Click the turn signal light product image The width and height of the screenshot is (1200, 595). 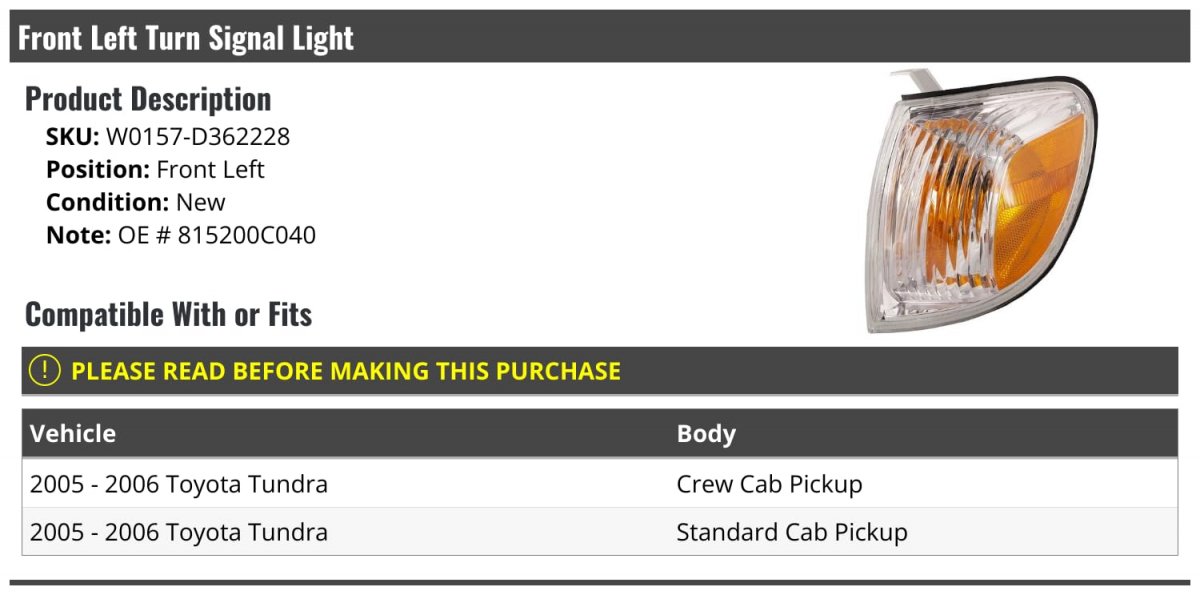(x=980, y=201)
